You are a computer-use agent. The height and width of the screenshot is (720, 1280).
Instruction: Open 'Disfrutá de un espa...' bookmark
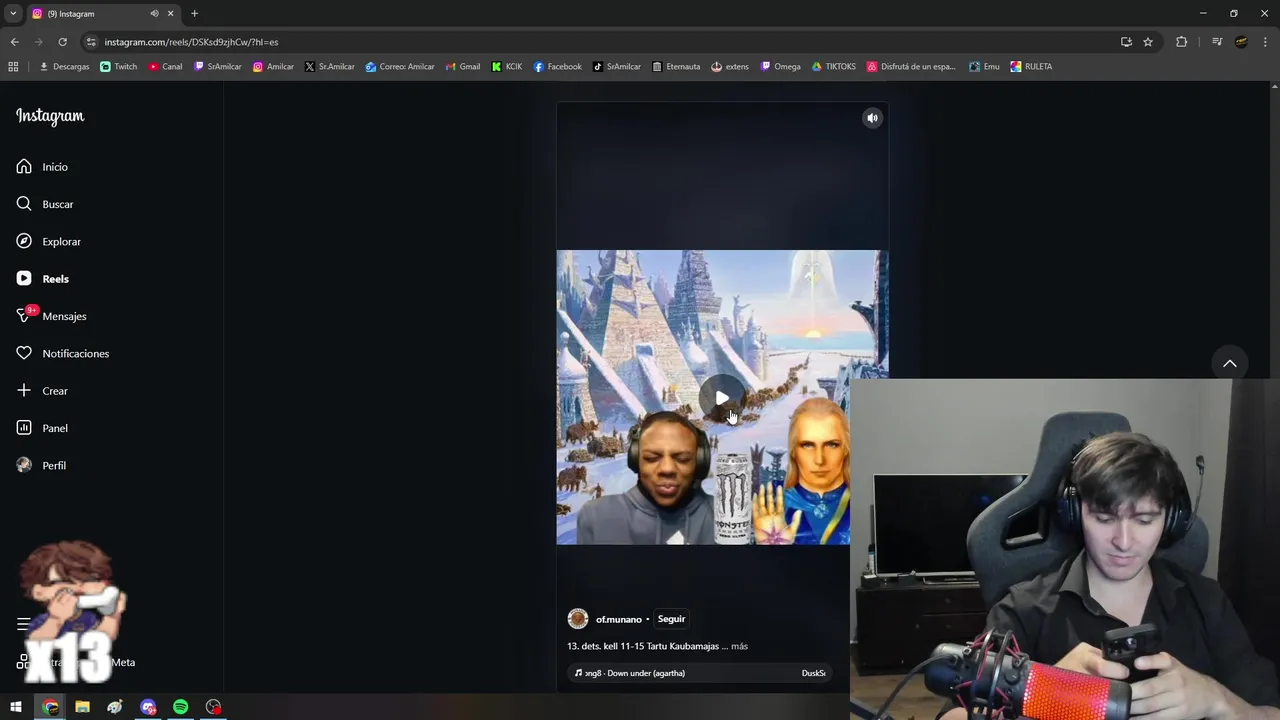pyautogui.click(x=911, y=67)
